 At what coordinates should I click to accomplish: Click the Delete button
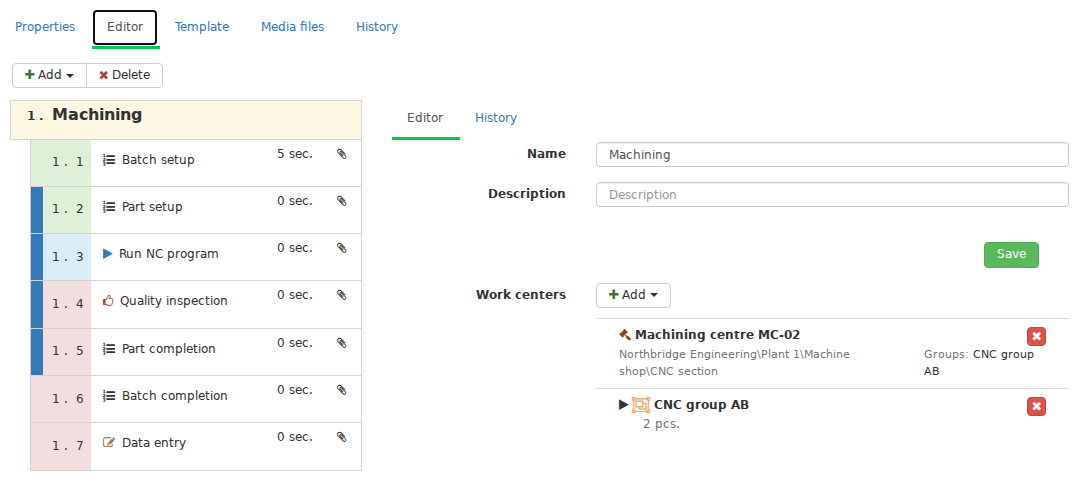(x=125, y=75)
